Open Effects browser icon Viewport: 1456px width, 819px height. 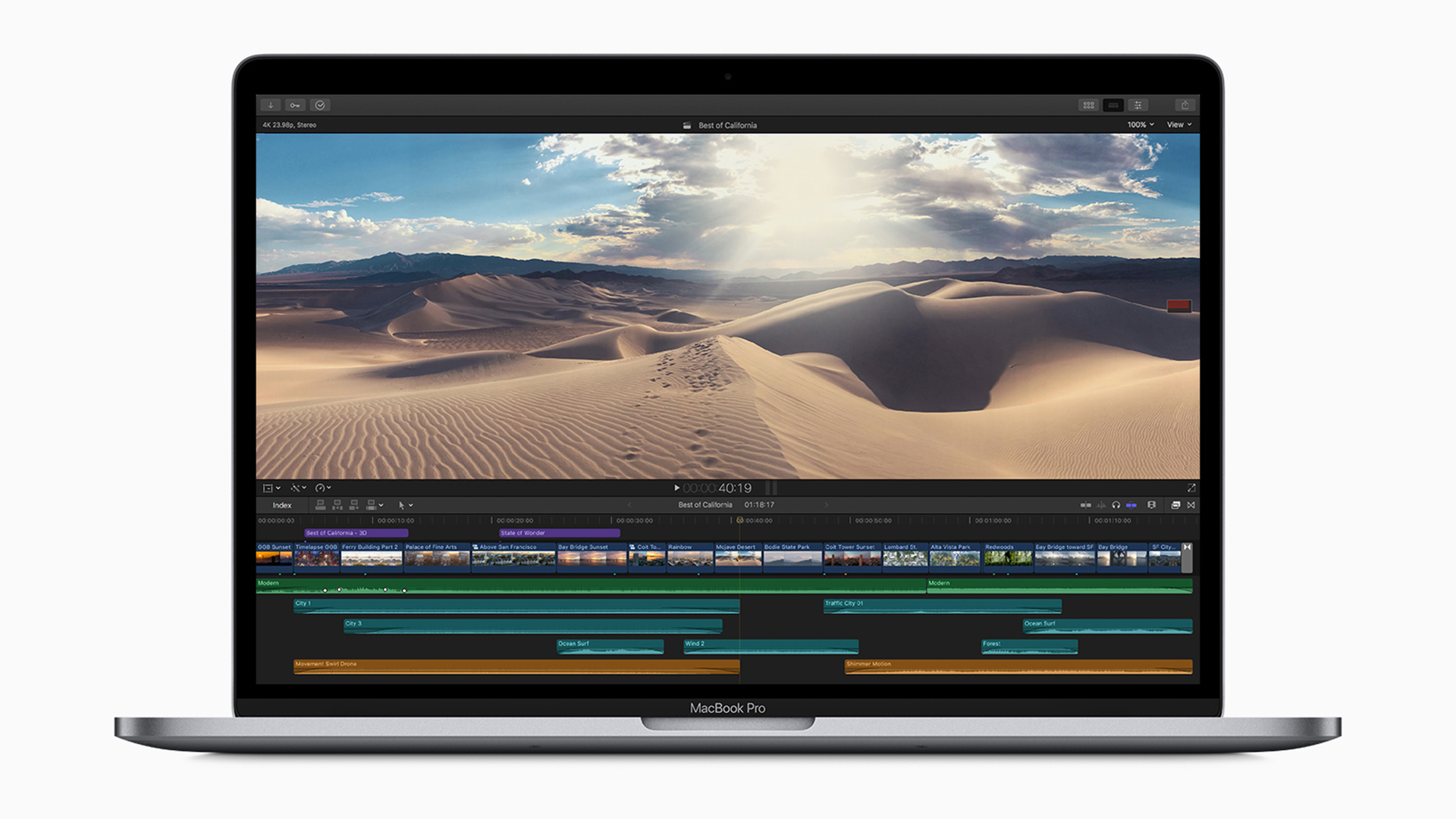point(1175,505)
